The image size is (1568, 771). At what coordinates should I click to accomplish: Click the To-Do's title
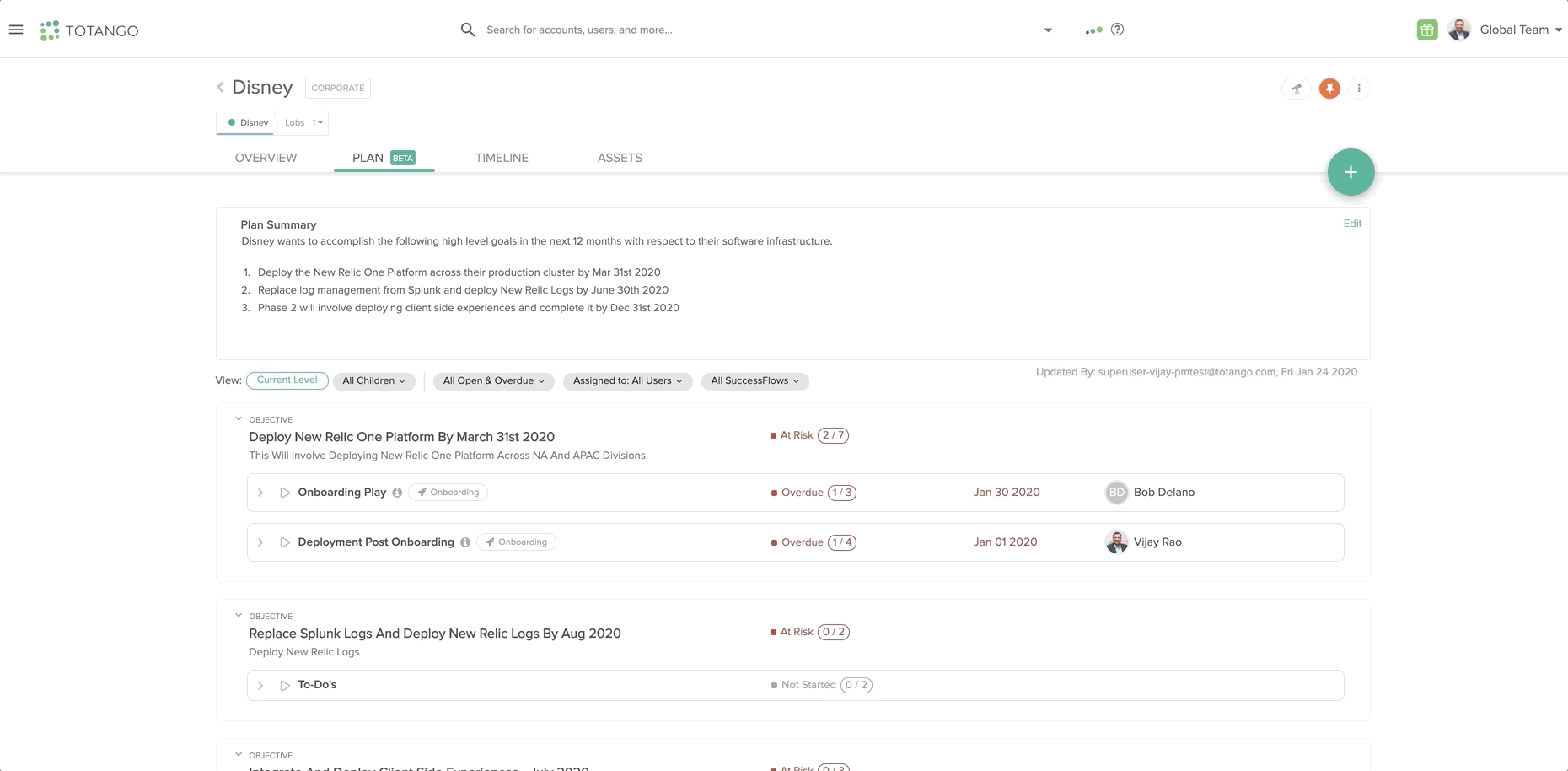[x=317, y=685]
